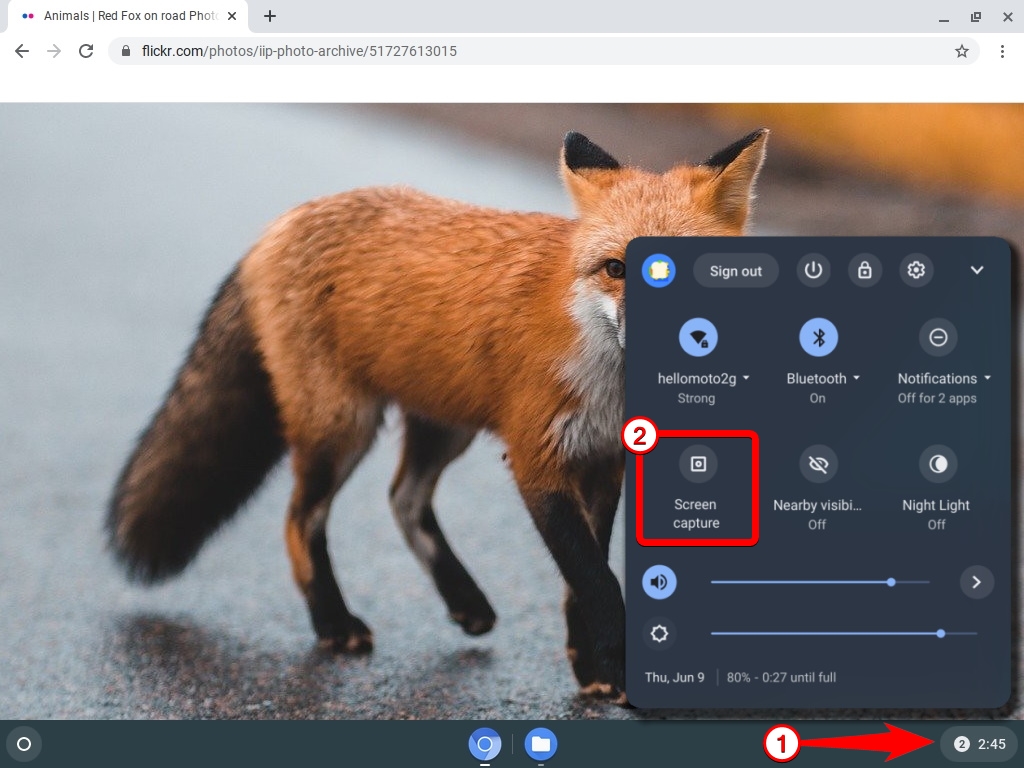Click the user avatar in quick settings

[658, 270]
